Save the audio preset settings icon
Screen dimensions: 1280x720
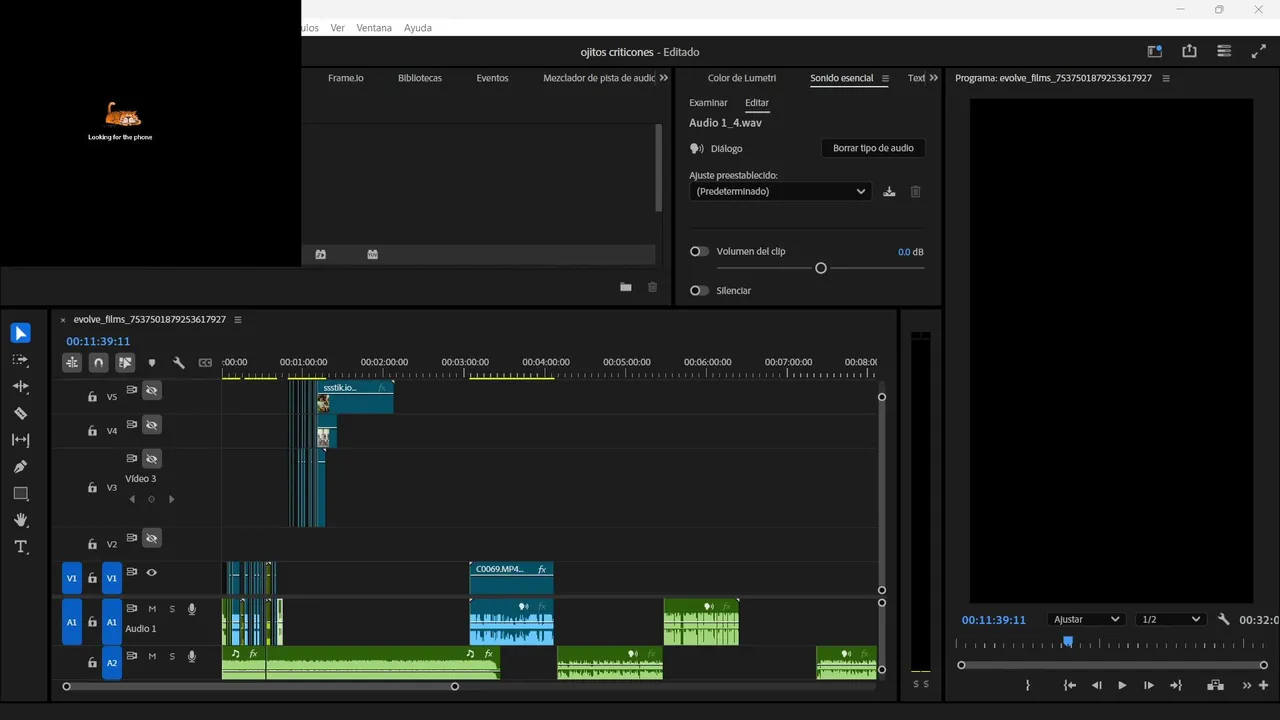[889, 192]
